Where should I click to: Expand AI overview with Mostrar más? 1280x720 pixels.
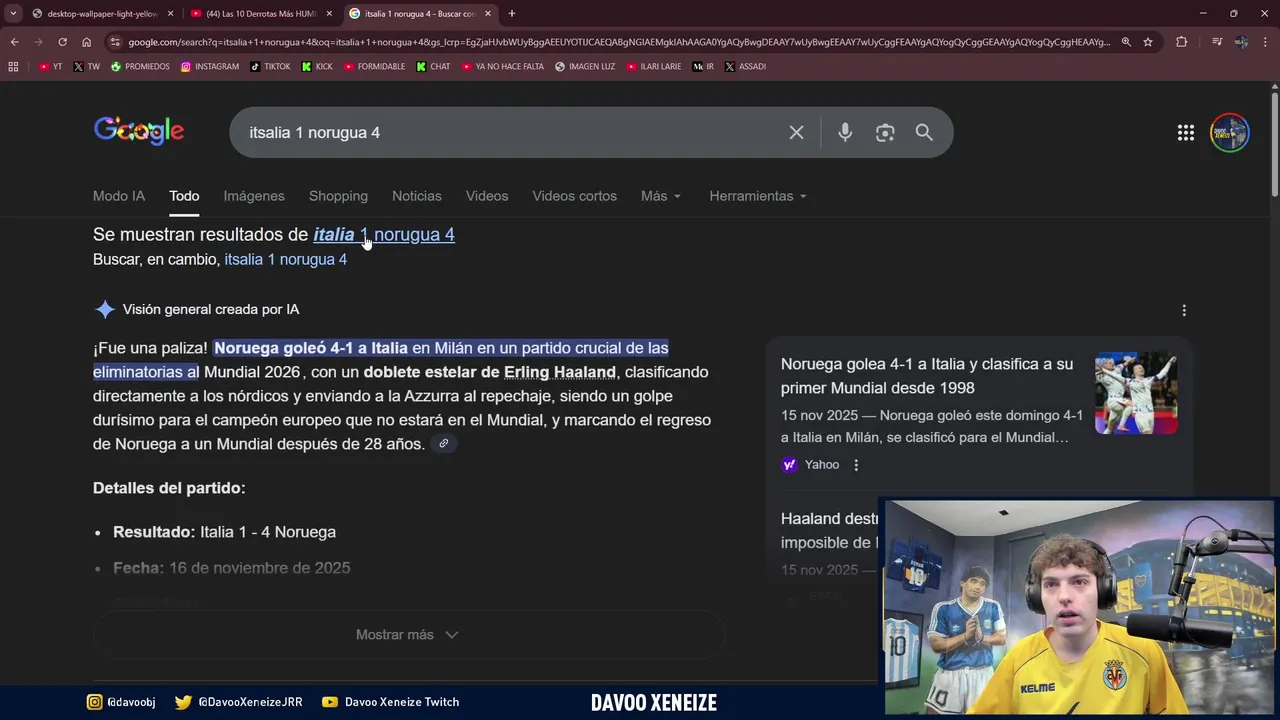pos(408,635)
